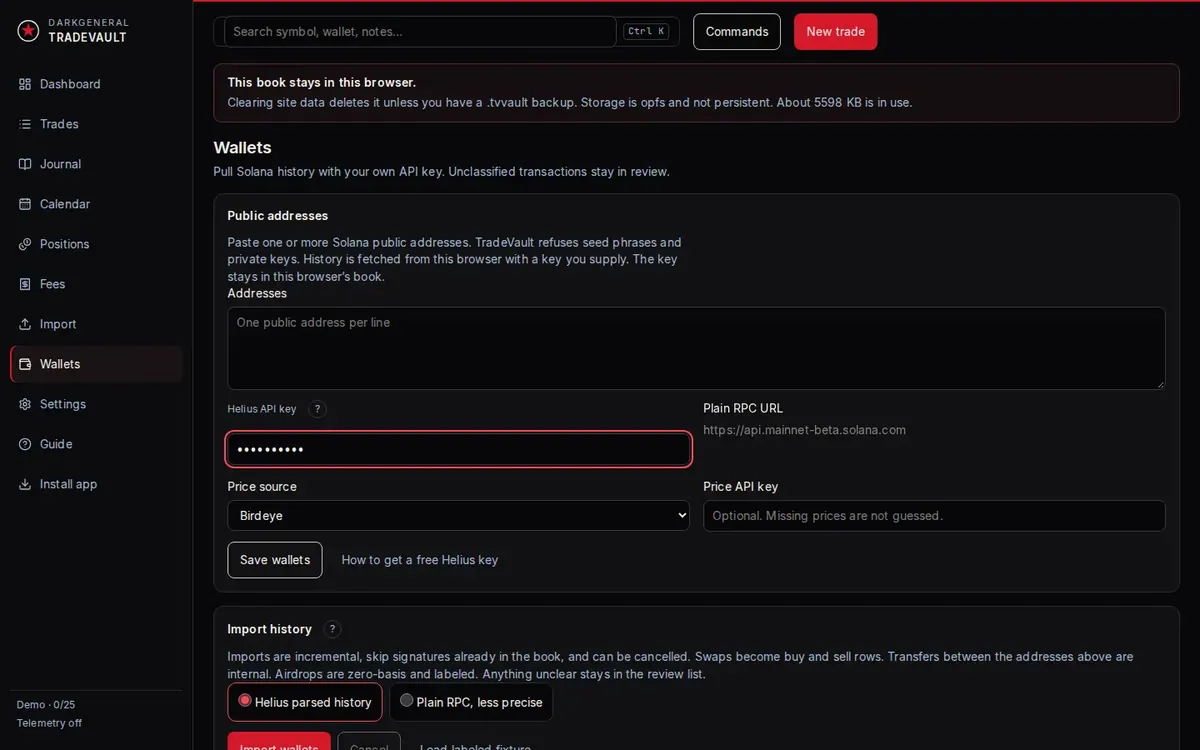1200x750 pixels.
Task: Click the Positions link icon
Action: tap(25, 244)
